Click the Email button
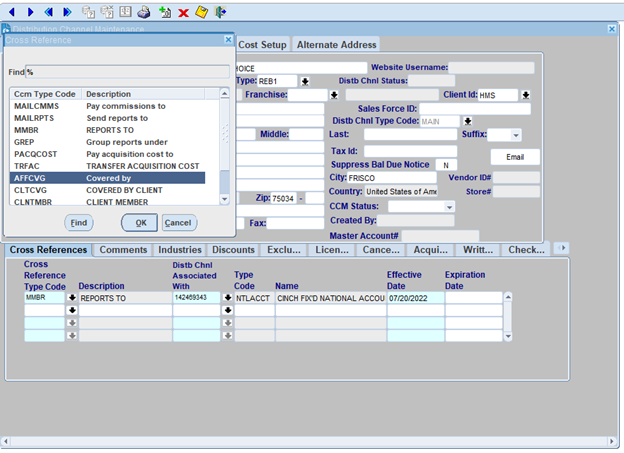The width and height of the screenshot is (624, 453). coord(515,157)
